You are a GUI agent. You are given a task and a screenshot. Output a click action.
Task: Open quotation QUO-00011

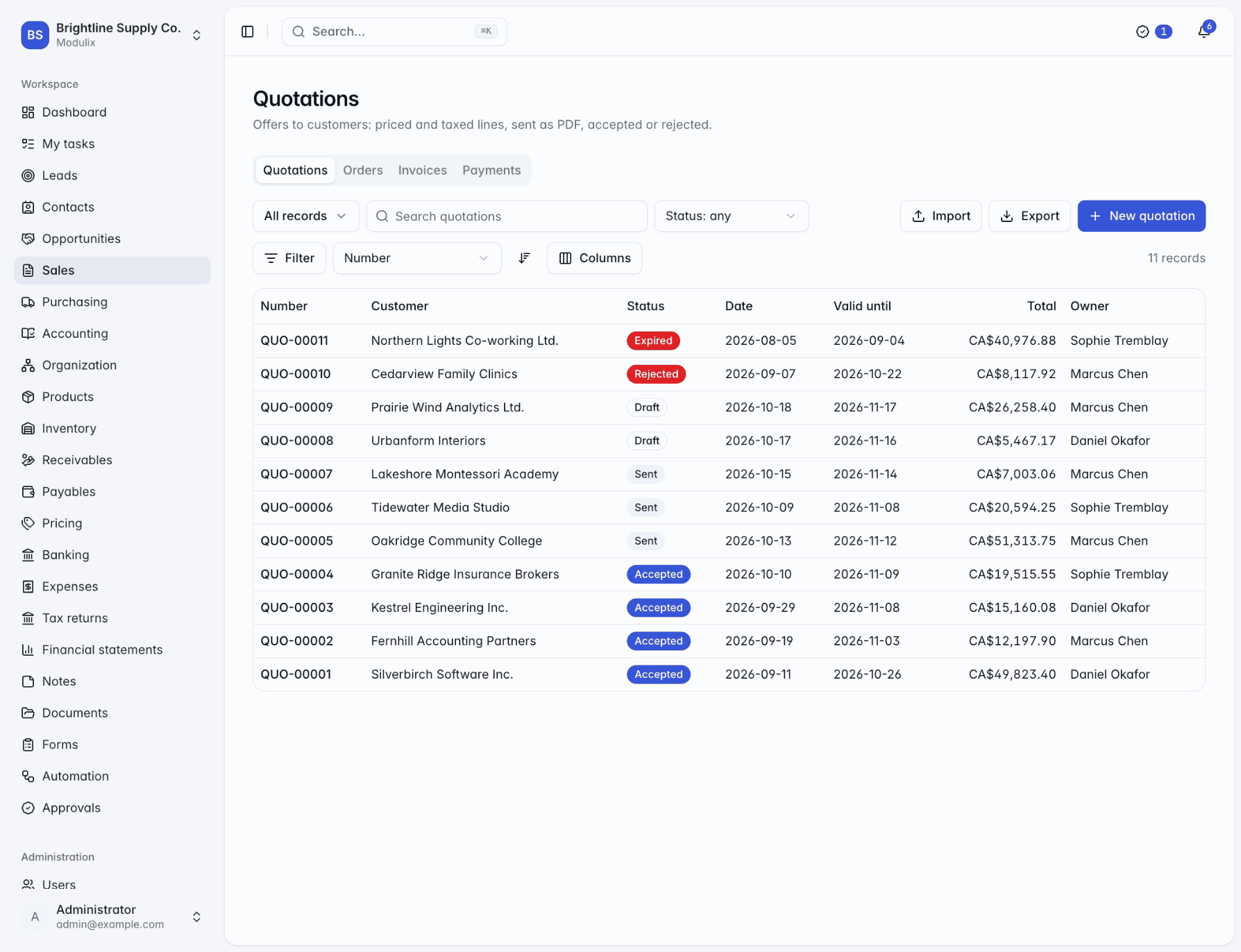click(294, 341)
